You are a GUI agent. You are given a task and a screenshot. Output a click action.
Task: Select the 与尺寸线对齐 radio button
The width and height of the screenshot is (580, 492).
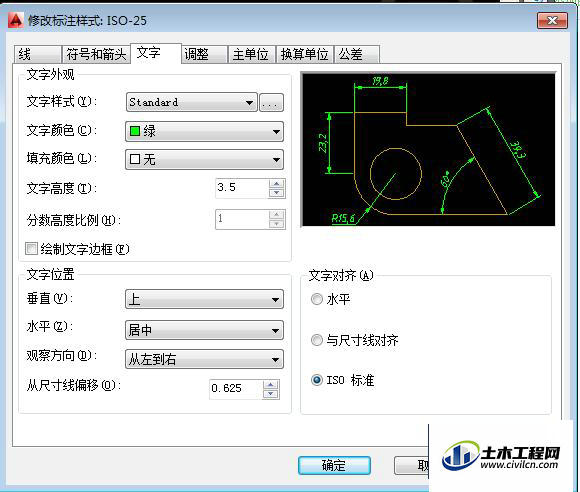coord(317,340)
